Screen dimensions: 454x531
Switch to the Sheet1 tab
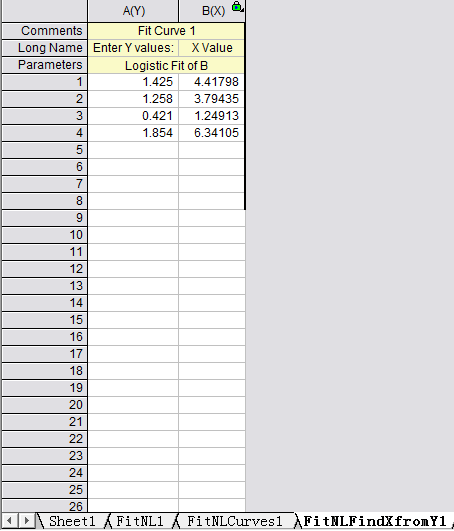click(72, 521)
